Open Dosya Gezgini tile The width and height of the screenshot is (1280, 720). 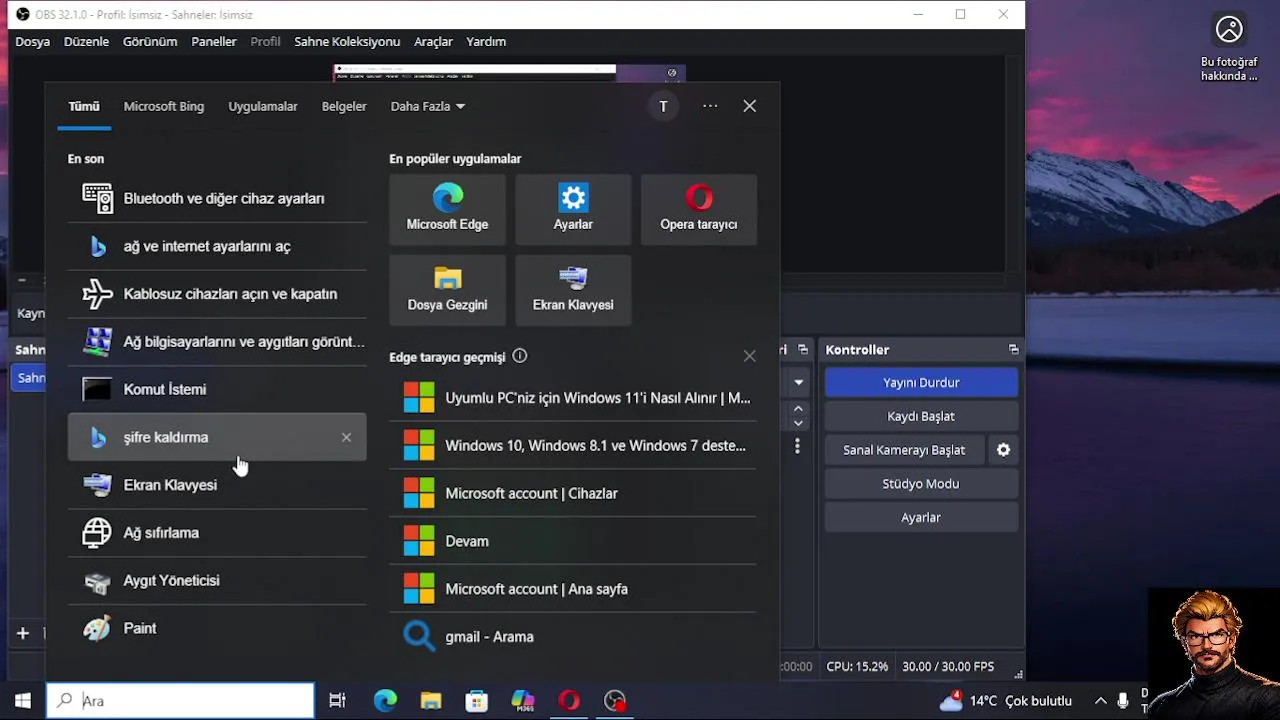tap(447, 290)
